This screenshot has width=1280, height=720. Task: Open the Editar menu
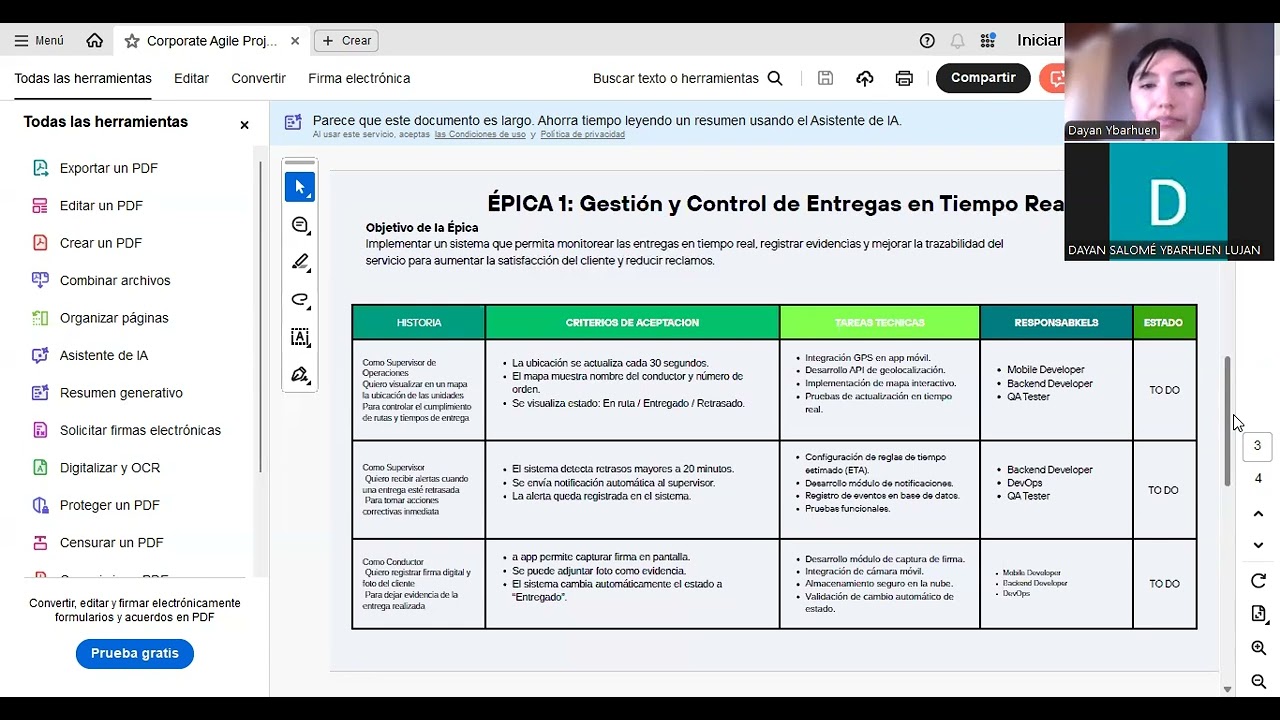191,78
